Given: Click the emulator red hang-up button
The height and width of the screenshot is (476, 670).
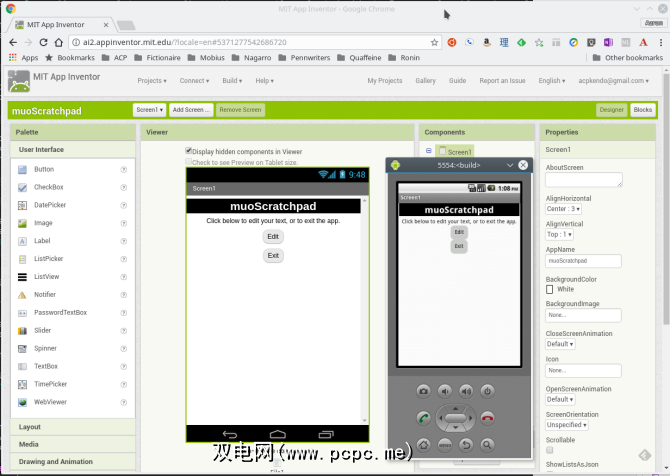Looking at the screenshot, I should 488,418.
